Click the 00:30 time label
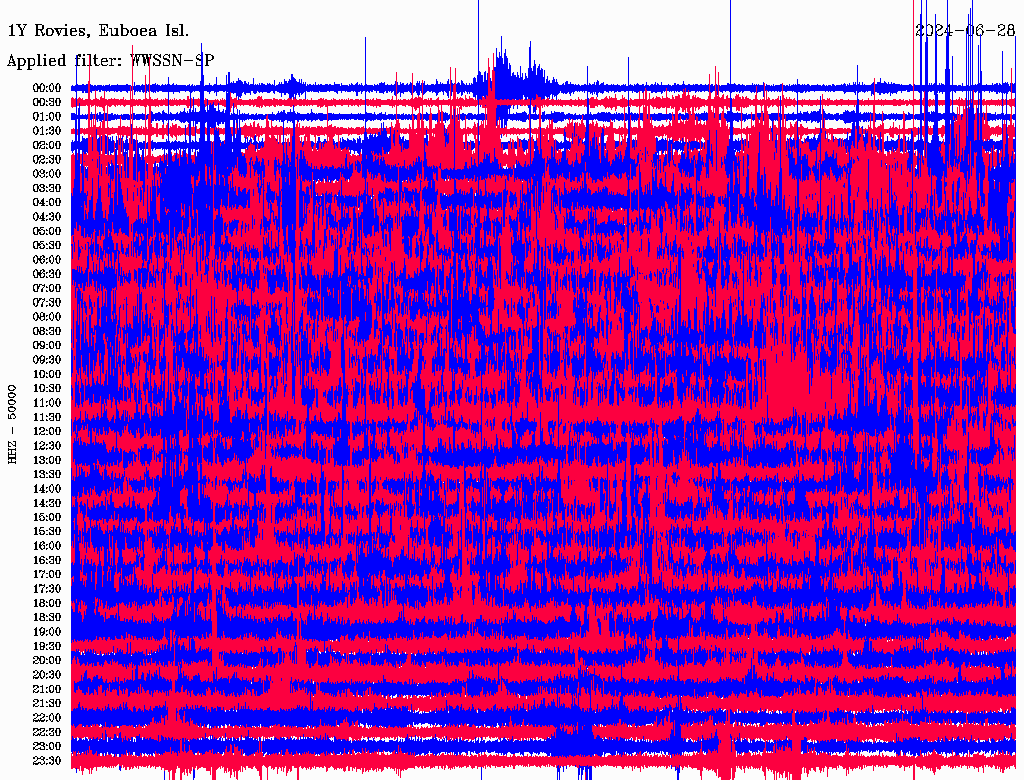 [47, 102]
